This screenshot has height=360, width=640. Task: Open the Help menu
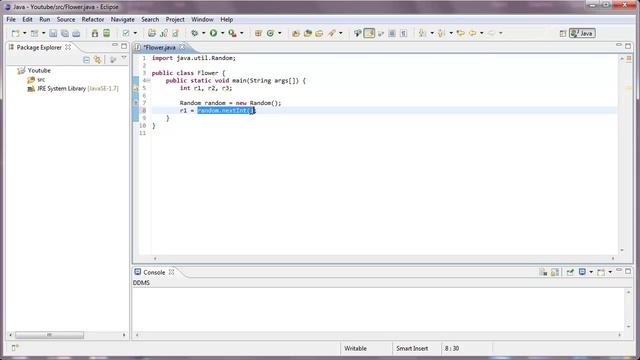coord(227,19)
